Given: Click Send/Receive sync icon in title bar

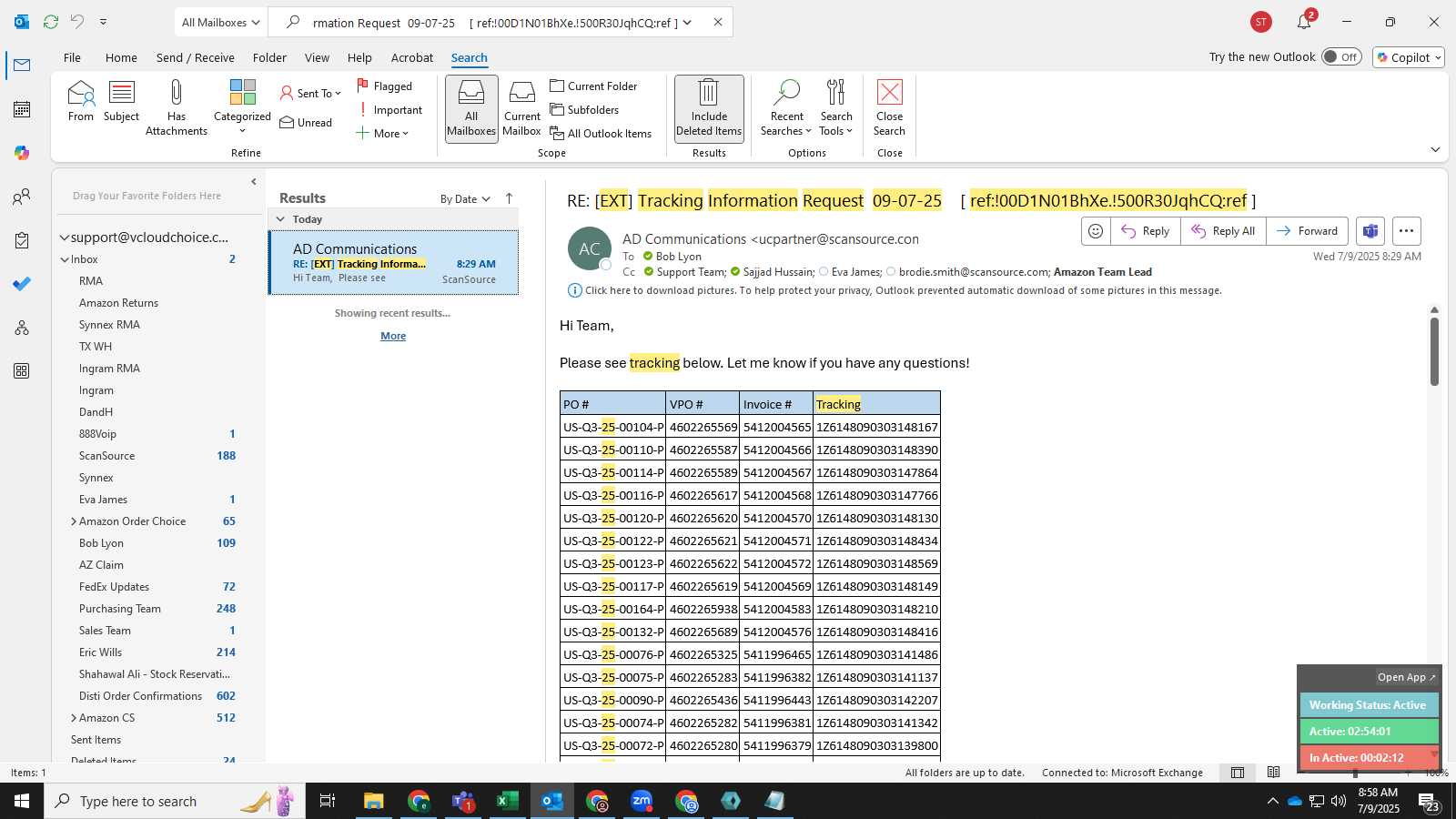Looking at the screenshot, I should 51,22.
